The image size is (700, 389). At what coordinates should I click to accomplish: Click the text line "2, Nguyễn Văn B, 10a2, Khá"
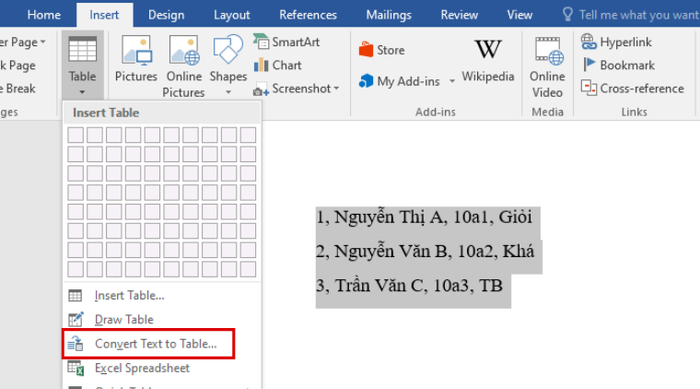425,251
